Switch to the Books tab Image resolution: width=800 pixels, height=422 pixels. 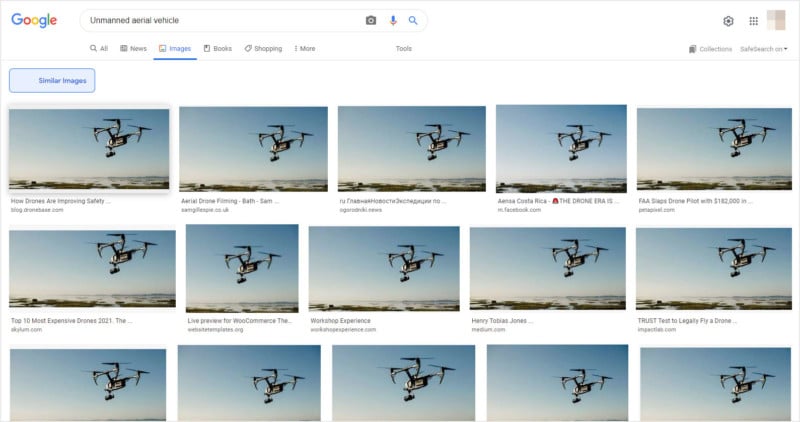(x=218, y=48)
